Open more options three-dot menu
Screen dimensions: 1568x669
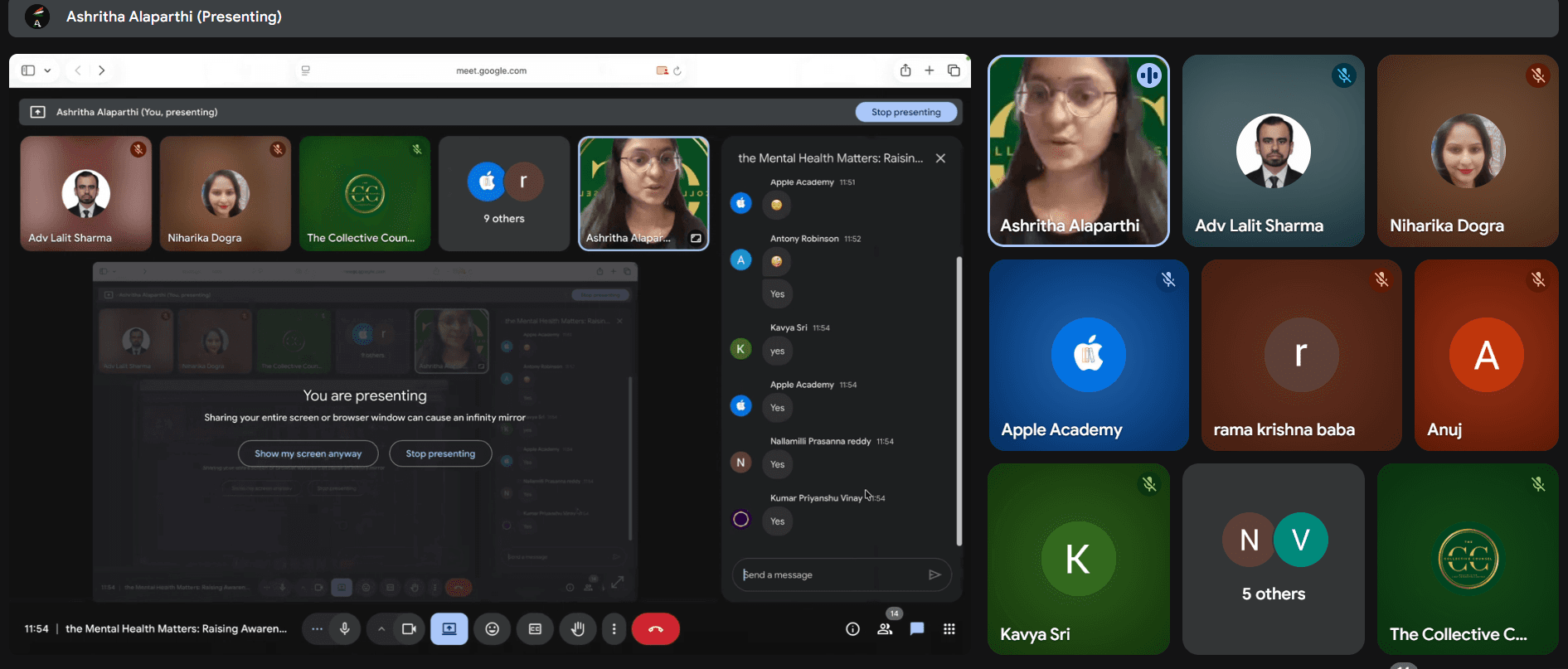click(614, 629)
